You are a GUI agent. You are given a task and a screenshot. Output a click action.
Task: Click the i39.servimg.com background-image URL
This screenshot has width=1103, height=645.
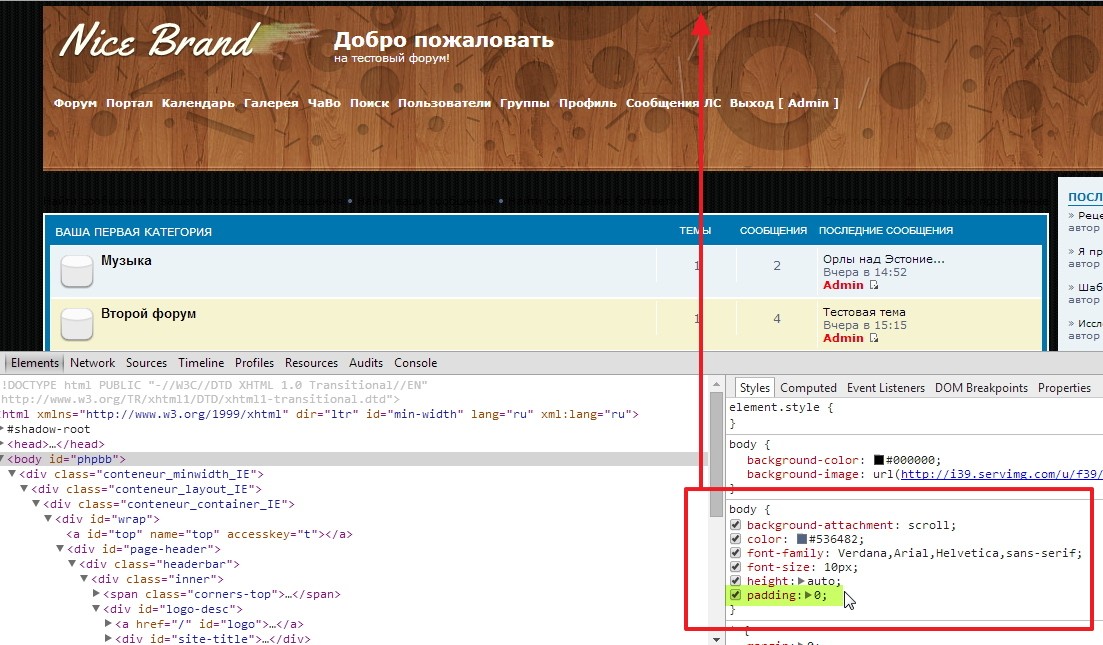pos(1001,474)
